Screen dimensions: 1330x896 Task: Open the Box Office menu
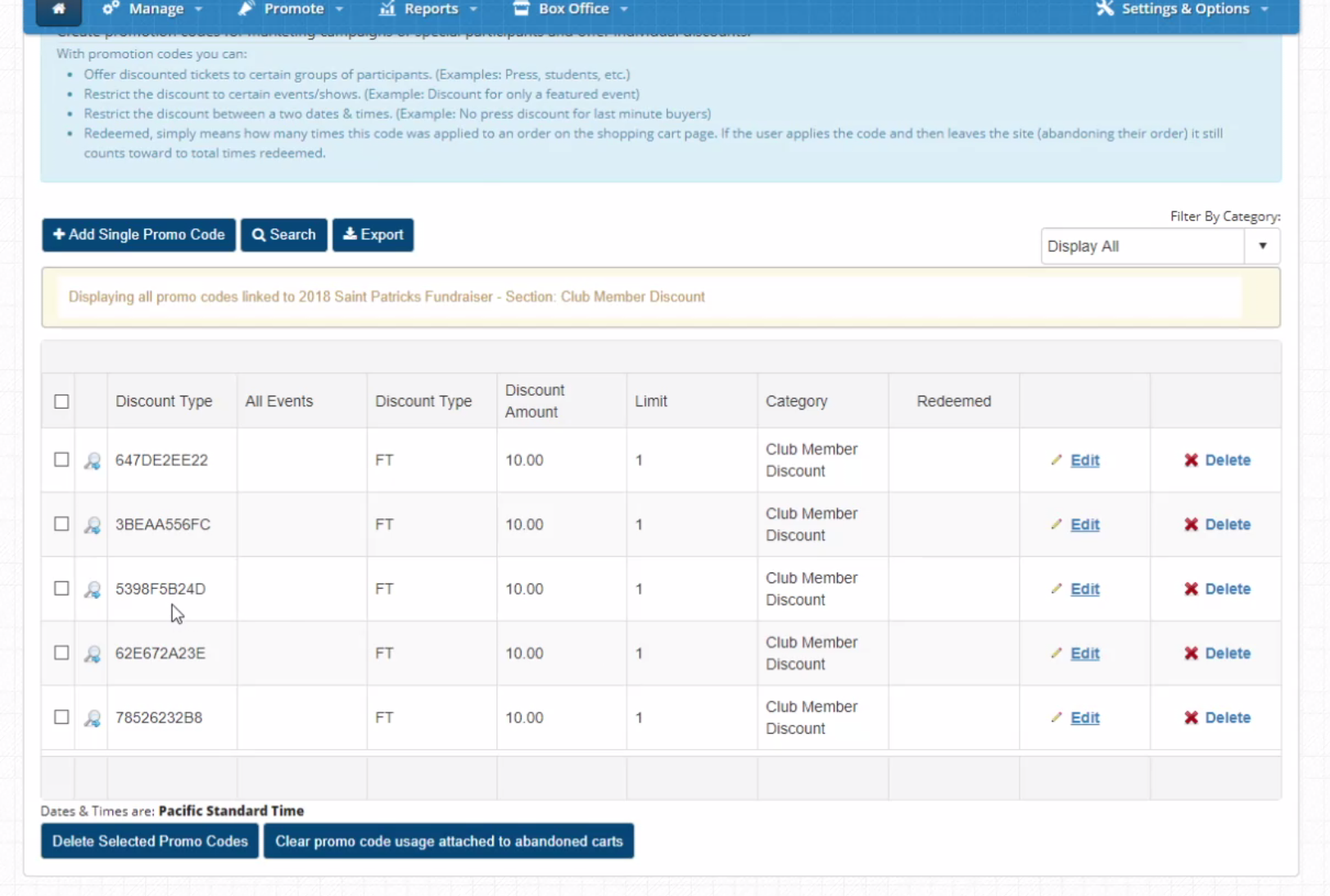pyautogui.click(x=571, y=9)
